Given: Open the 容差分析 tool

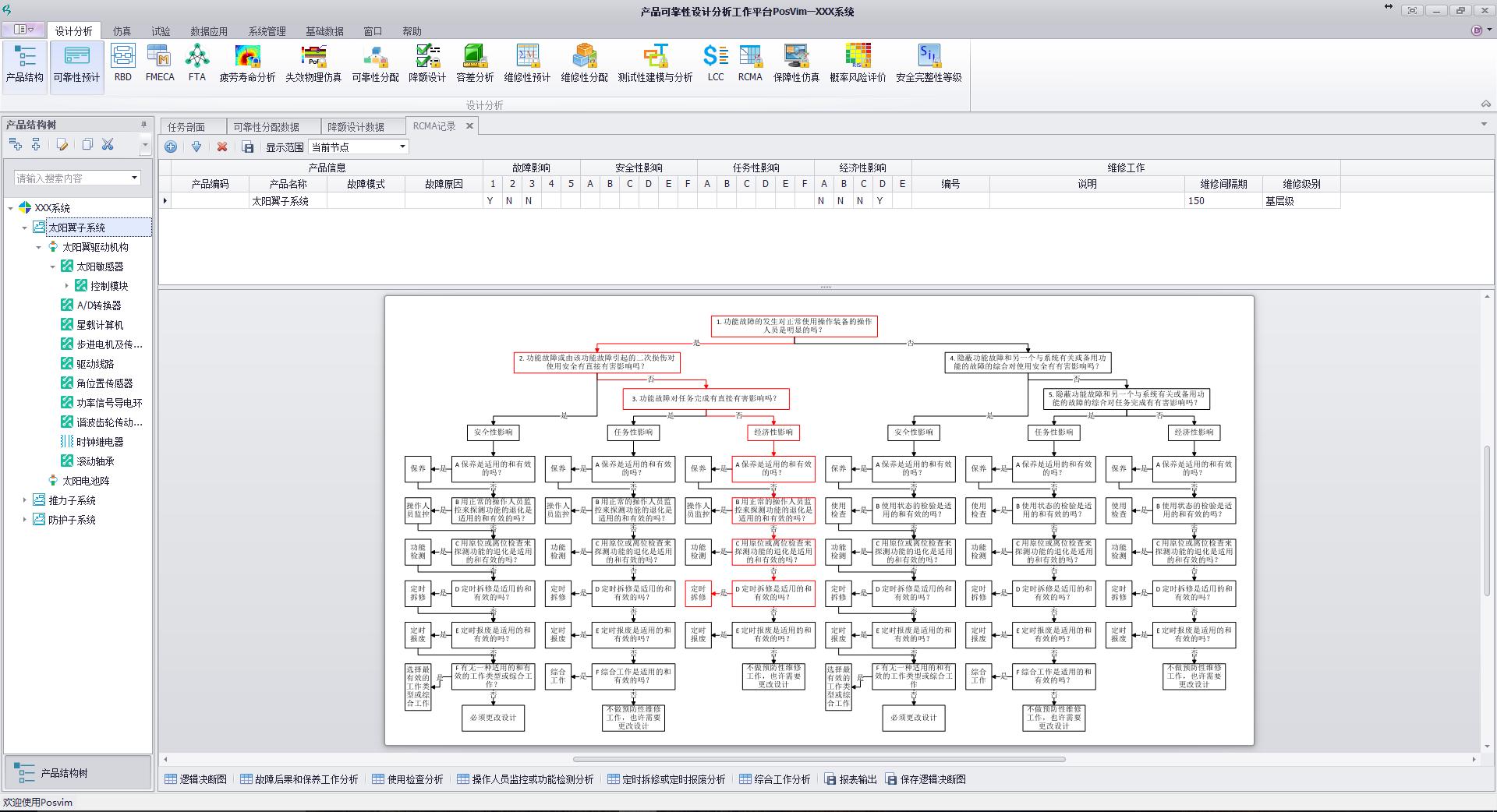Looking at the screenshot, I should click(x=475, y=64).
